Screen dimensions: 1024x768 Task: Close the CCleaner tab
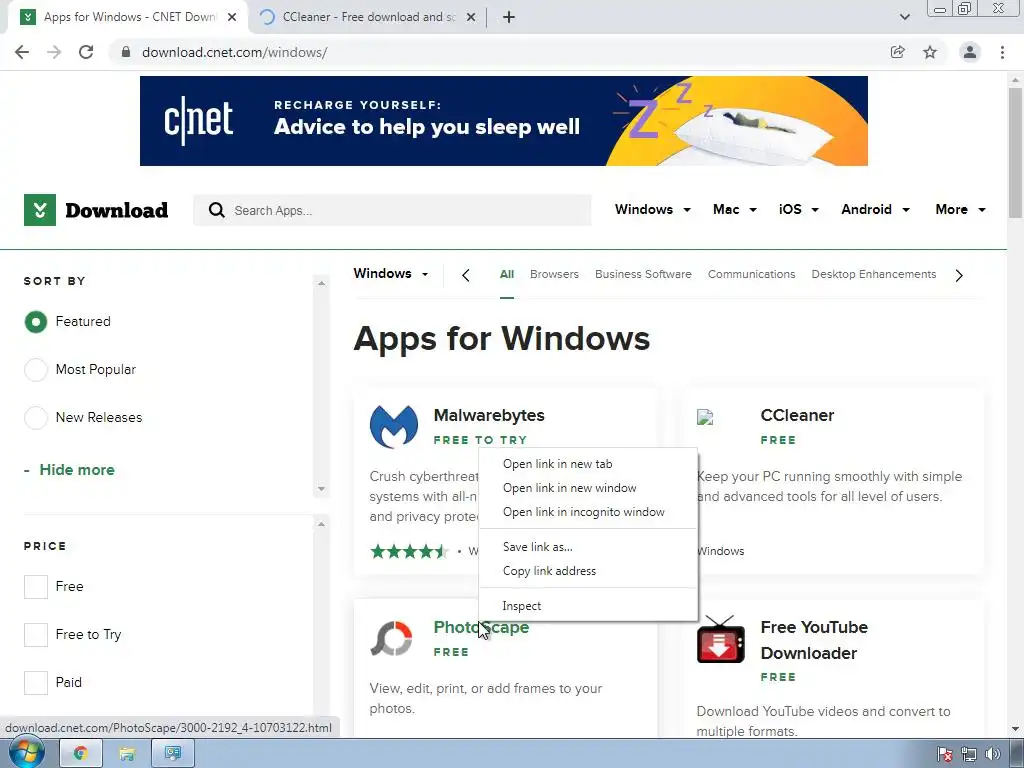pyautogui.click(x=471, y=18)
